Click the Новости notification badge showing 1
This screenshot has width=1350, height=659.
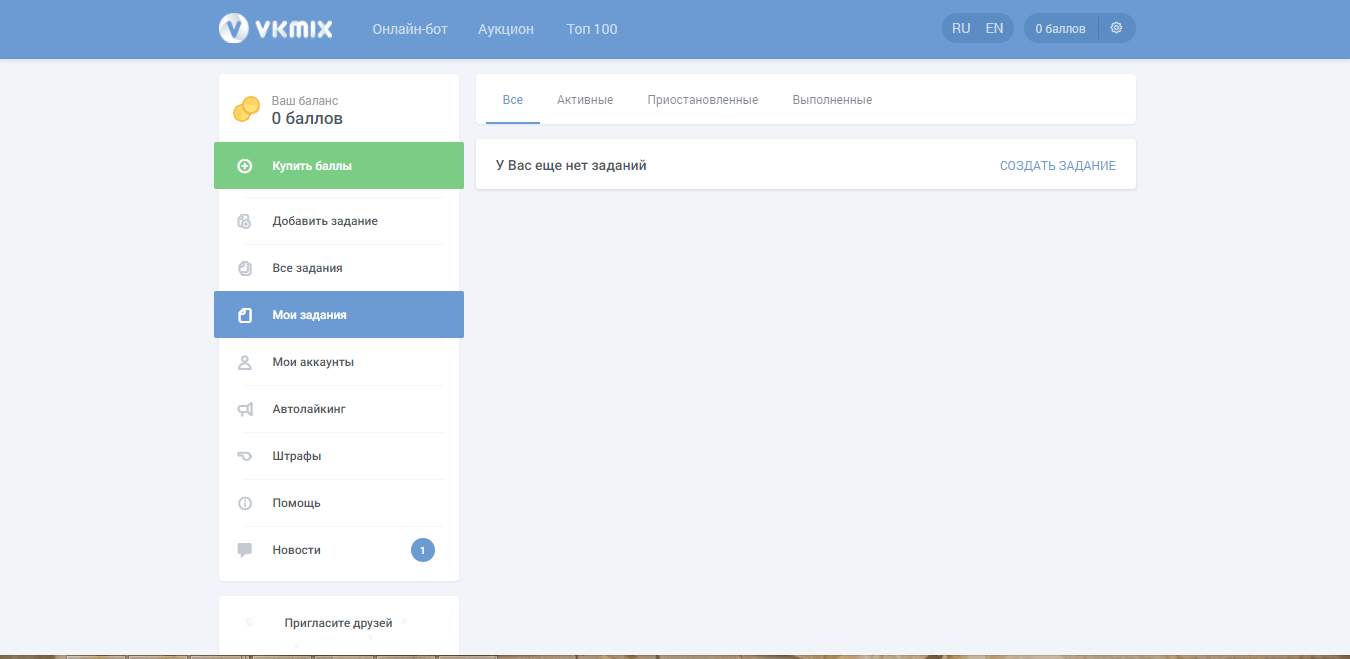coord(423,550)
